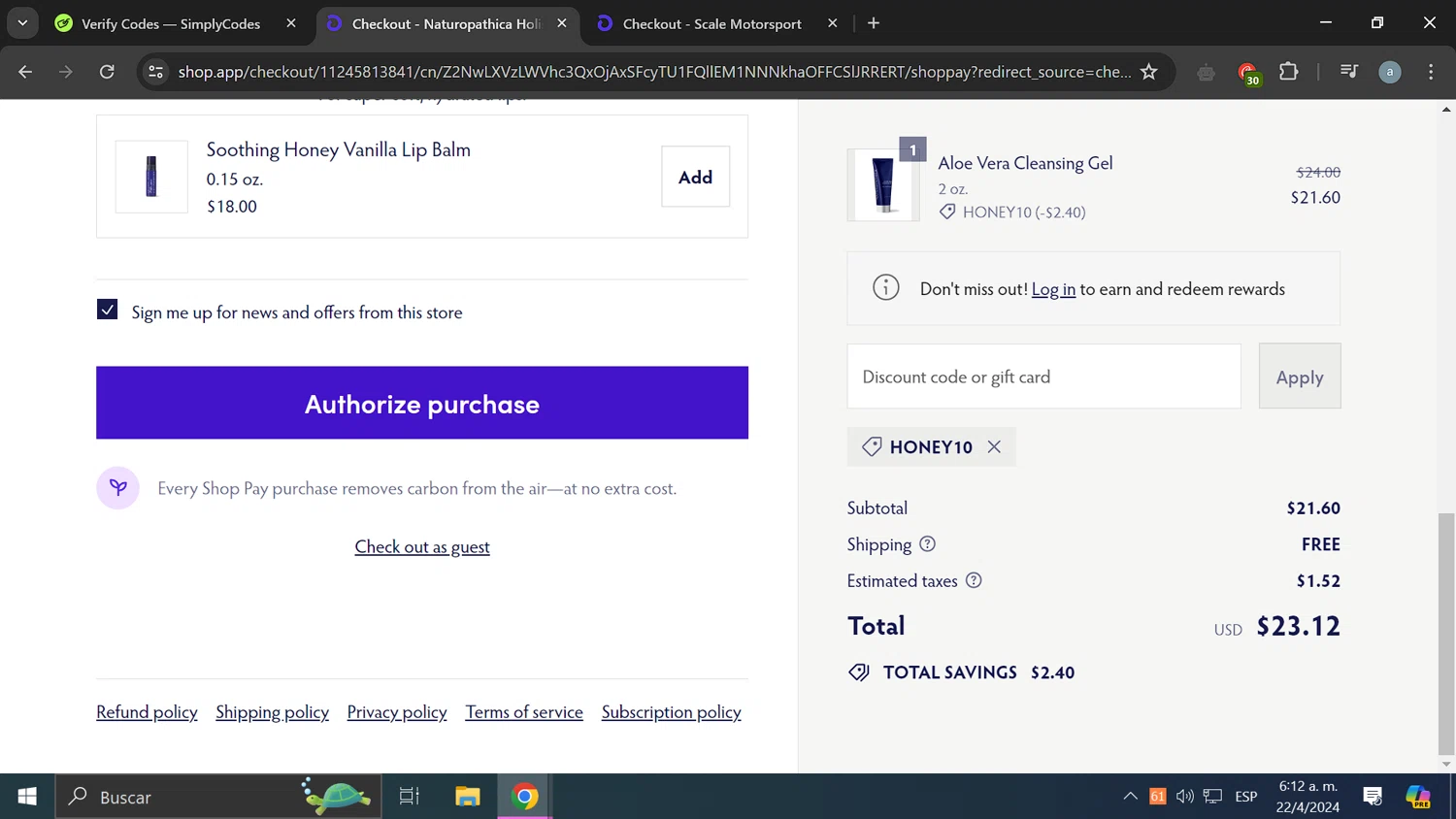This screenshot has height=819, width=1456.
Task: Switch to the Checkout - Scale Motorsport tab
Action: [x=712, y=23]
